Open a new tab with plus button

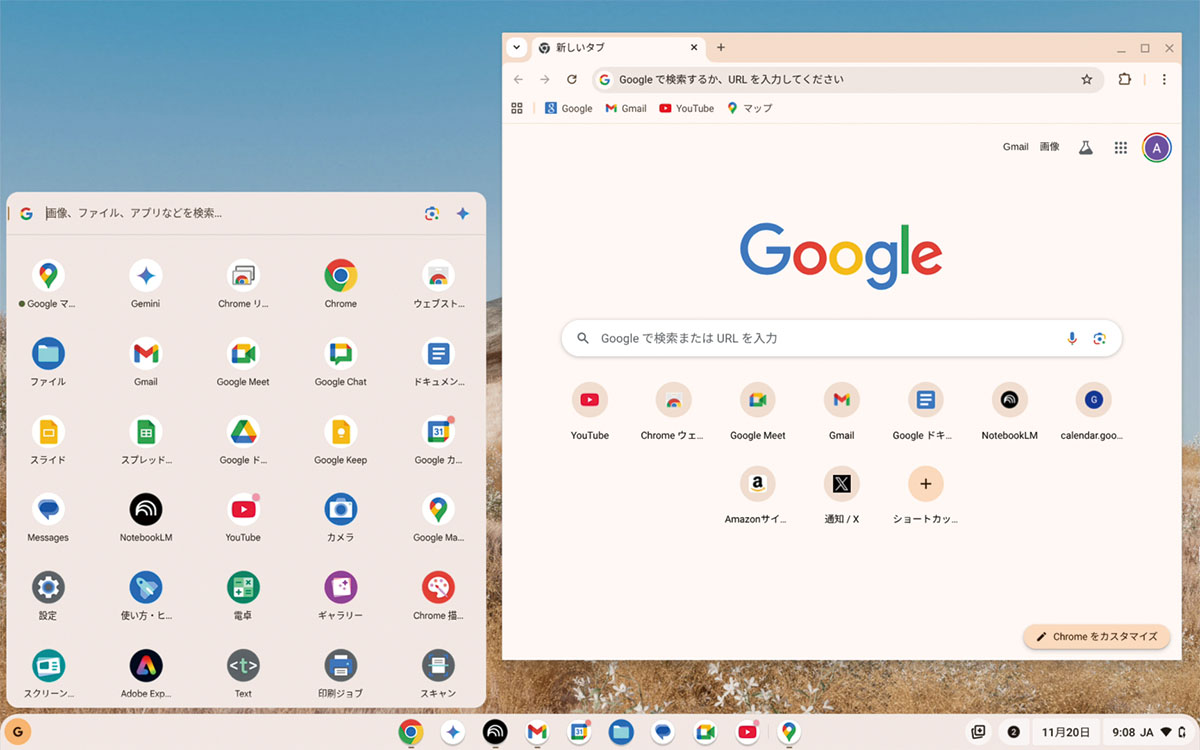pos(721,47)
